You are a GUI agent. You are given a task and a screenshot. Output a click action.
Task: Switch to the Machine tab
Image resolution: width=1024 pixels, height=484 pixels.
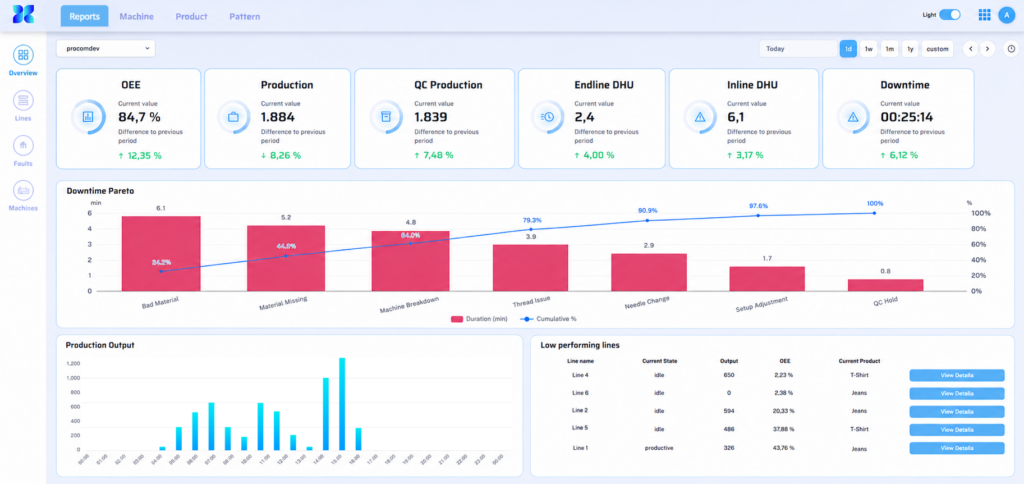(x=136, y=16)
